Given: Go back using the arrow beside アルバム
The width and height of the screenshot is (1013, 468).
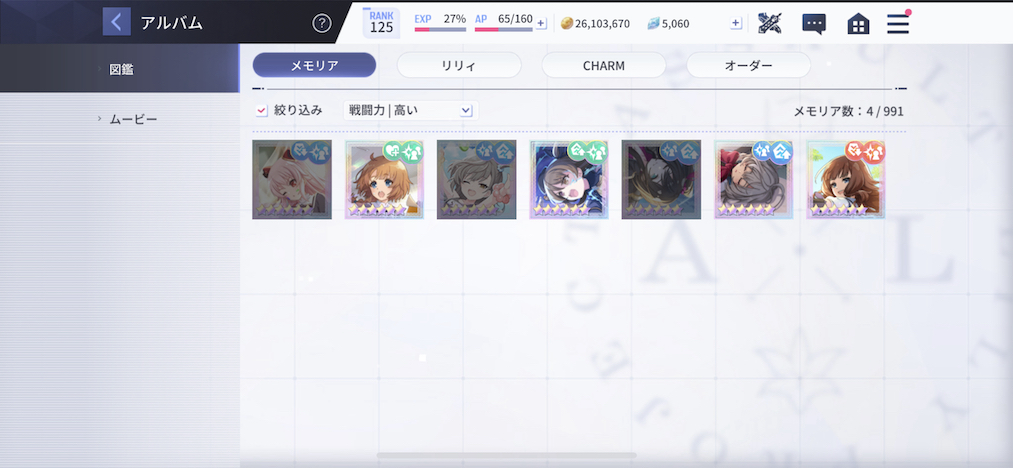Looking at the screenshot, I should tap(116, 22).
